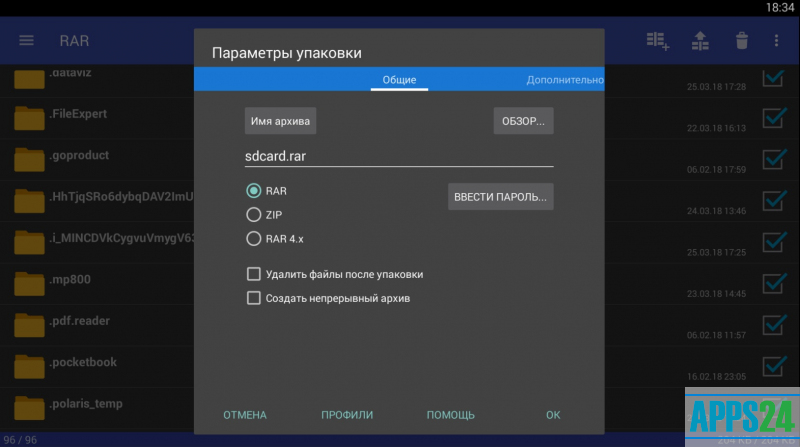Confirm packing with the 'OK' button
This screenshot has height=447, width=800.
click(553, 415)
